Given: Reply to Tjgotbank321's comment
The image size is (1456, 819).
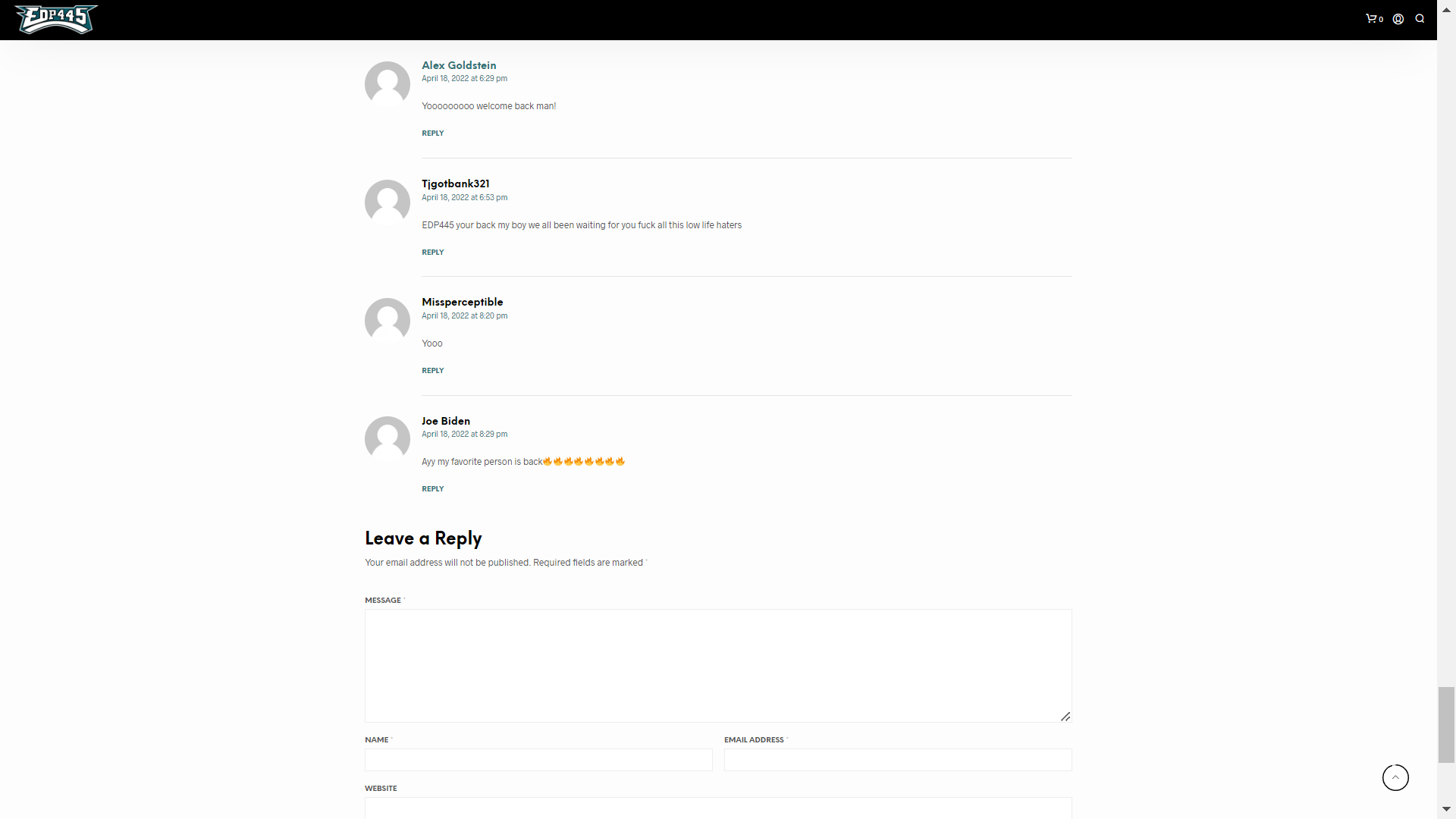Looking at the screenshot, I should tap(433, 253).
